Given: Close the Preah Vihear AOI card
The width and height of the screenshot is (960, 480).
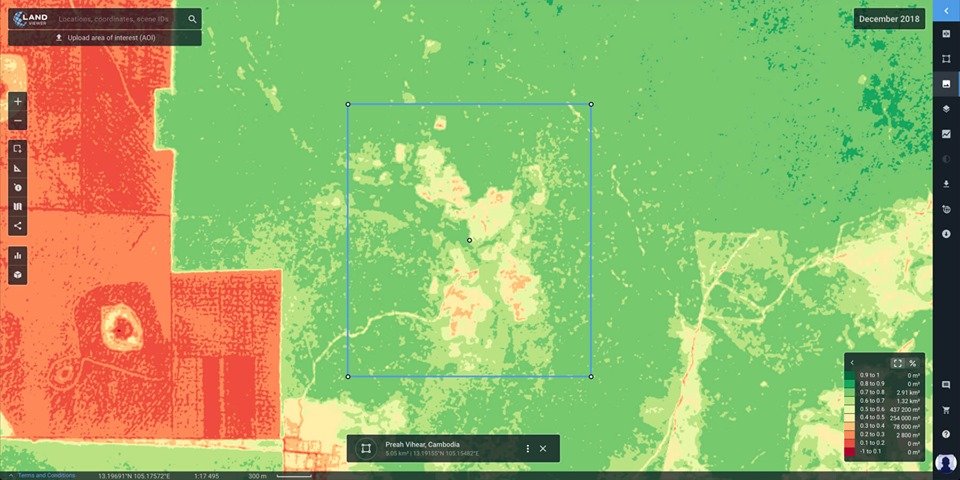Looking at the screenshot, I should 543,448.
